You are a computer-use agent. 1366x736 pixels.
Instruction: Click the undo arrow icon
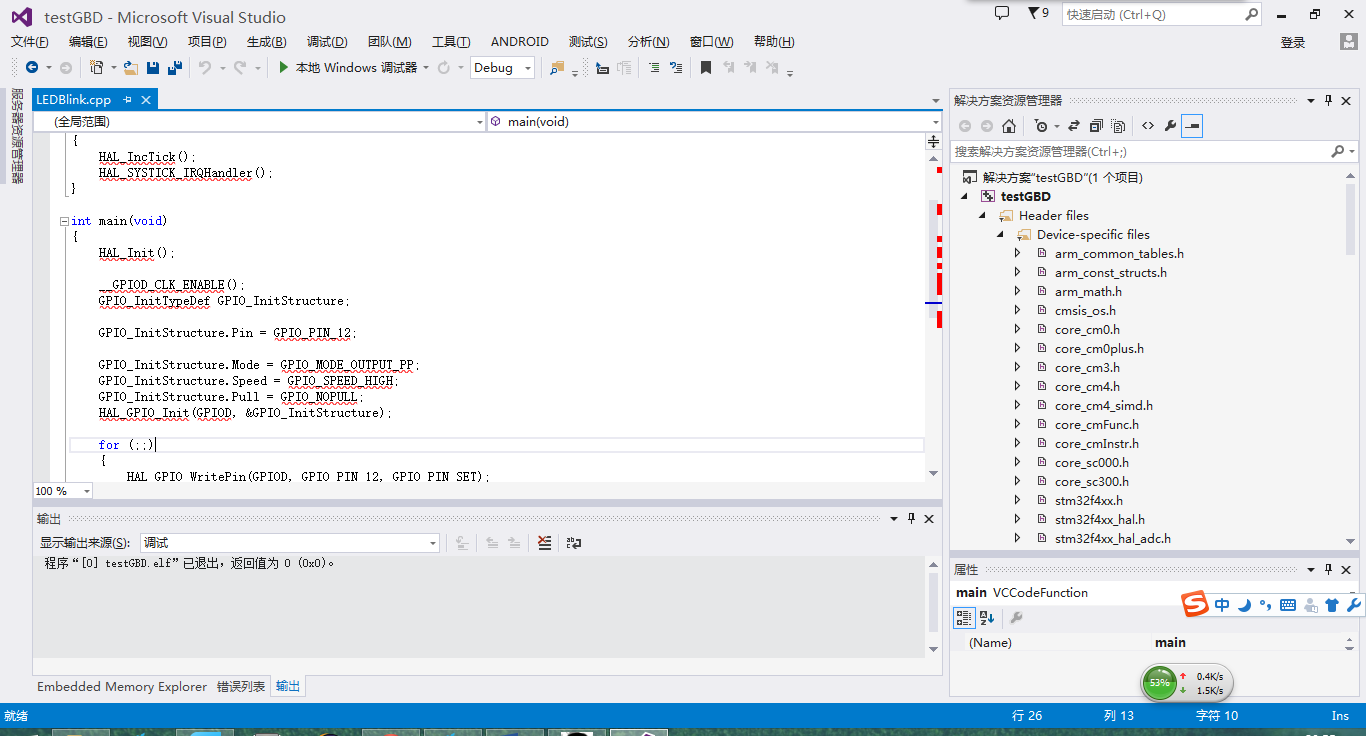pyautogui.click(x=204, y=68)
